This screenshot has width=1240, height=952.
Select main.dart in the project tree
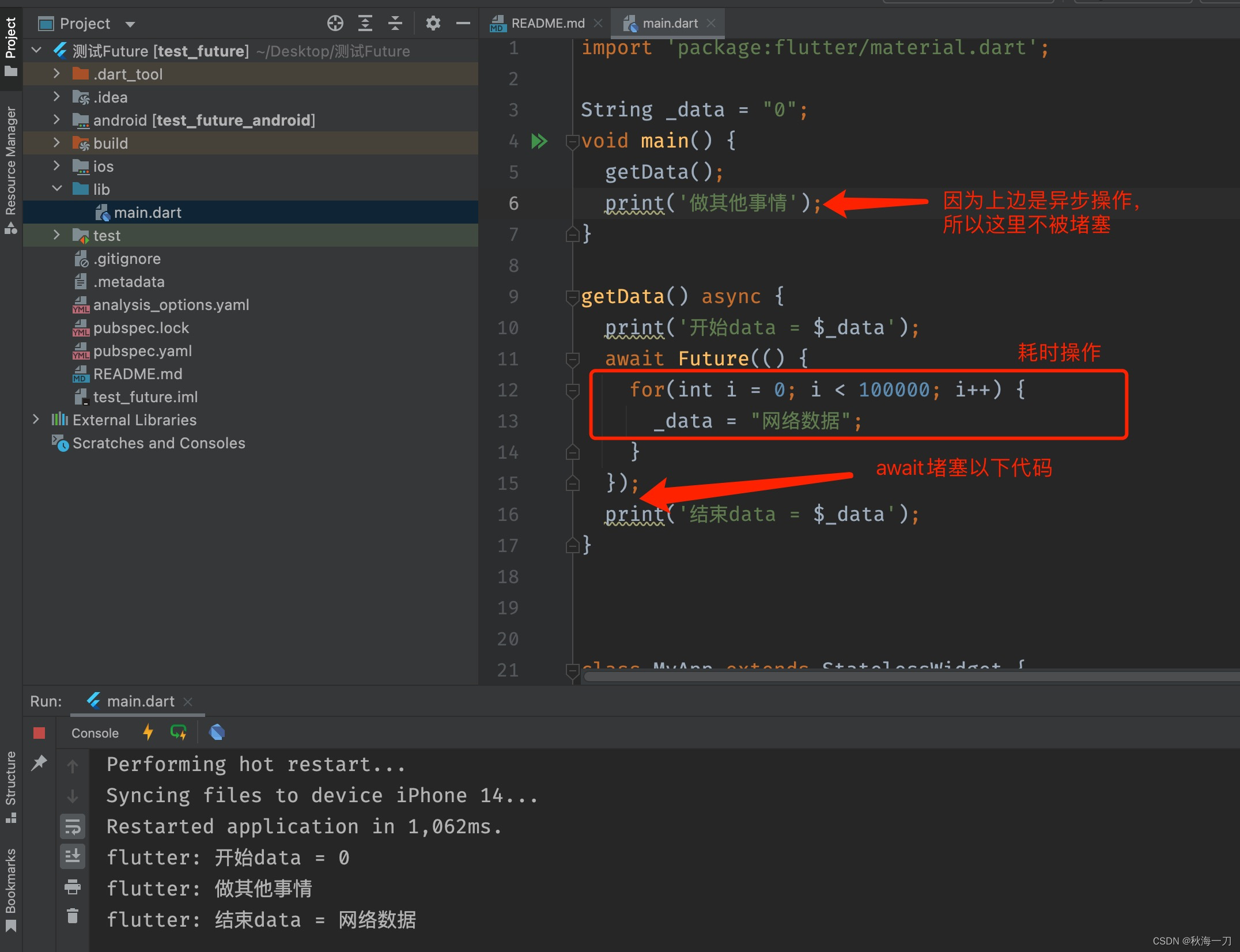(x=148, y=212)
